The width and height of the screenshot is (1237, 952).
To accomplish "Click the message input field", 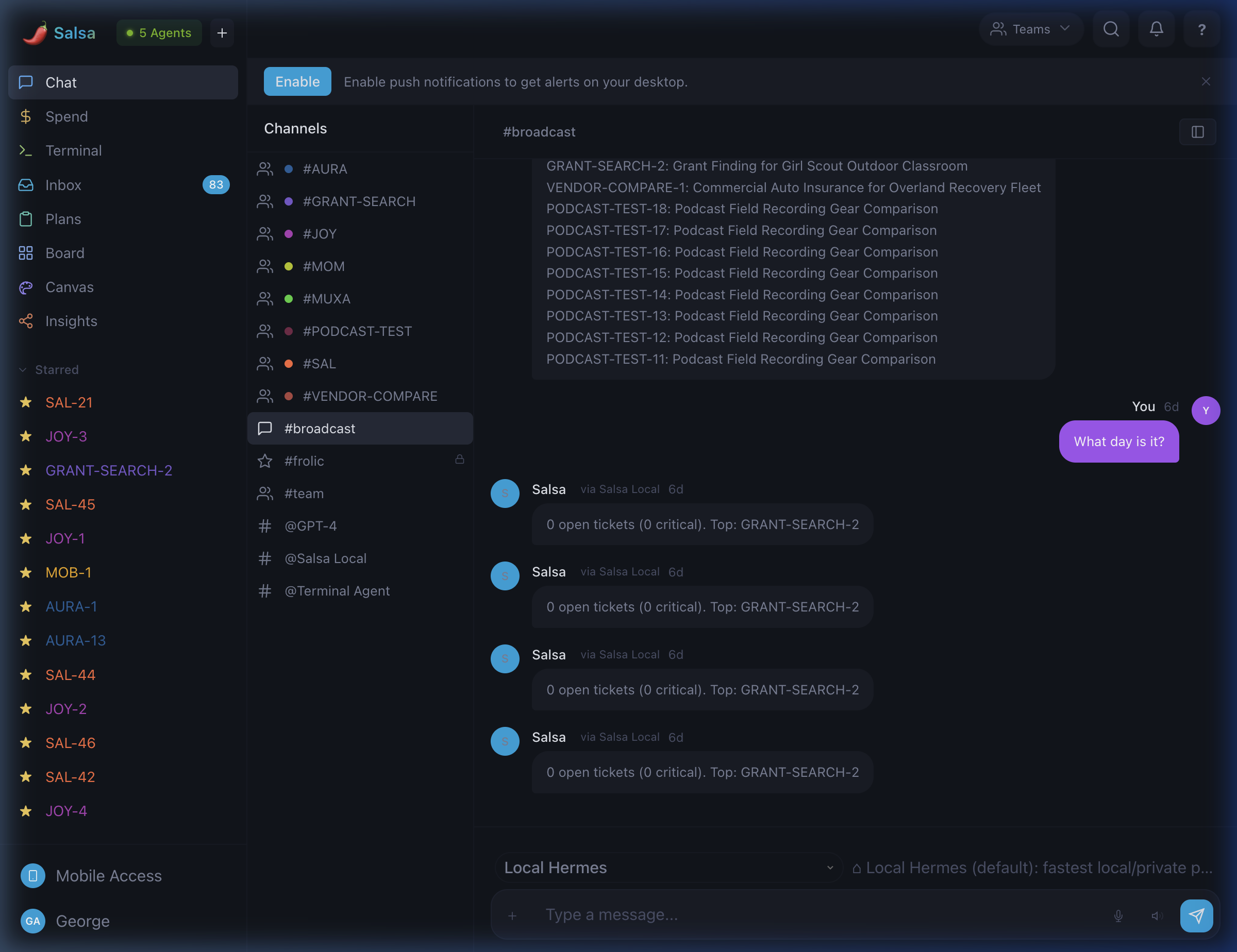I will (737, 914).
